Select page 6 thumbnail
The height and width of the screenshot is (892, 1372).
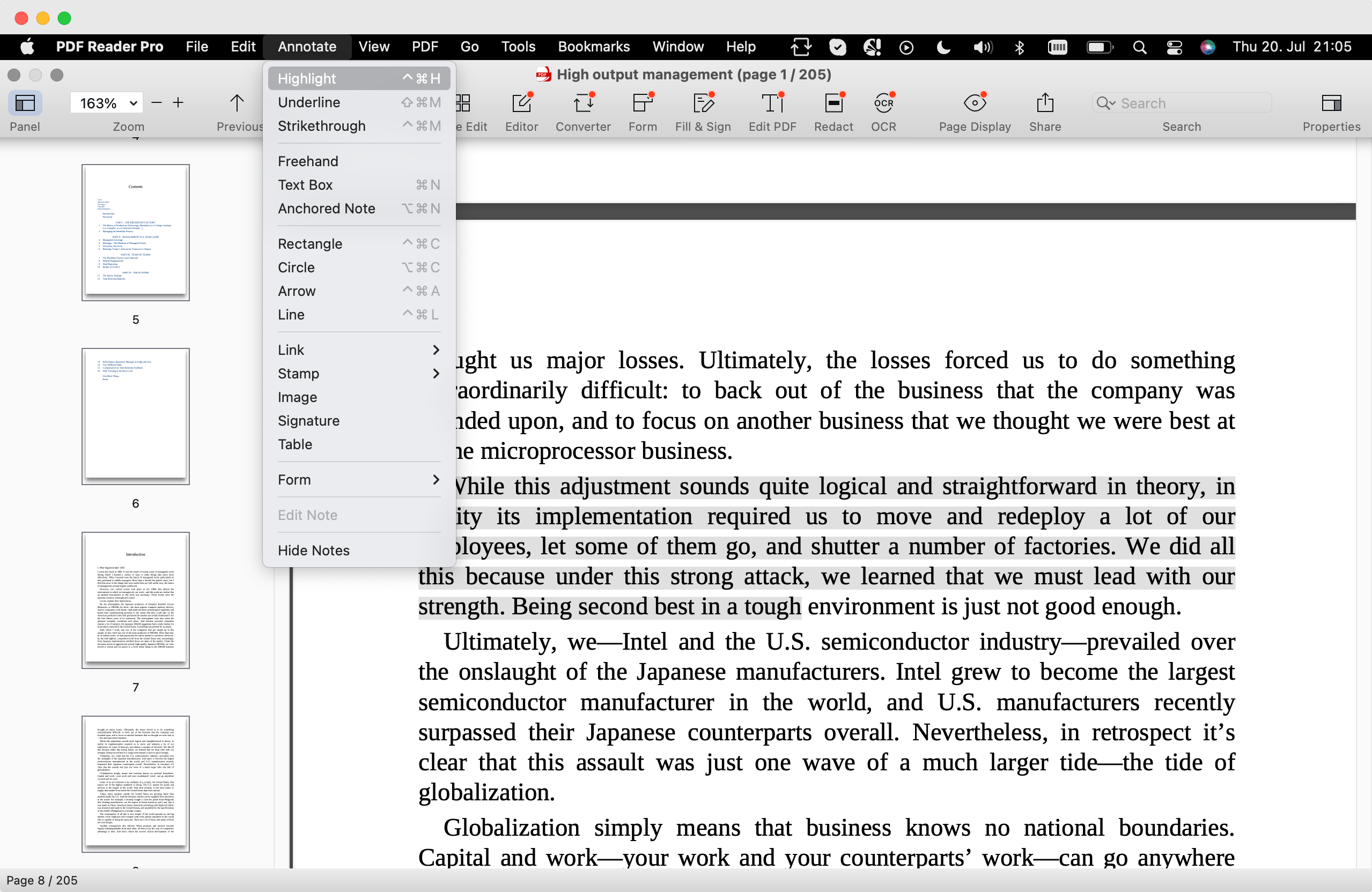136,416
